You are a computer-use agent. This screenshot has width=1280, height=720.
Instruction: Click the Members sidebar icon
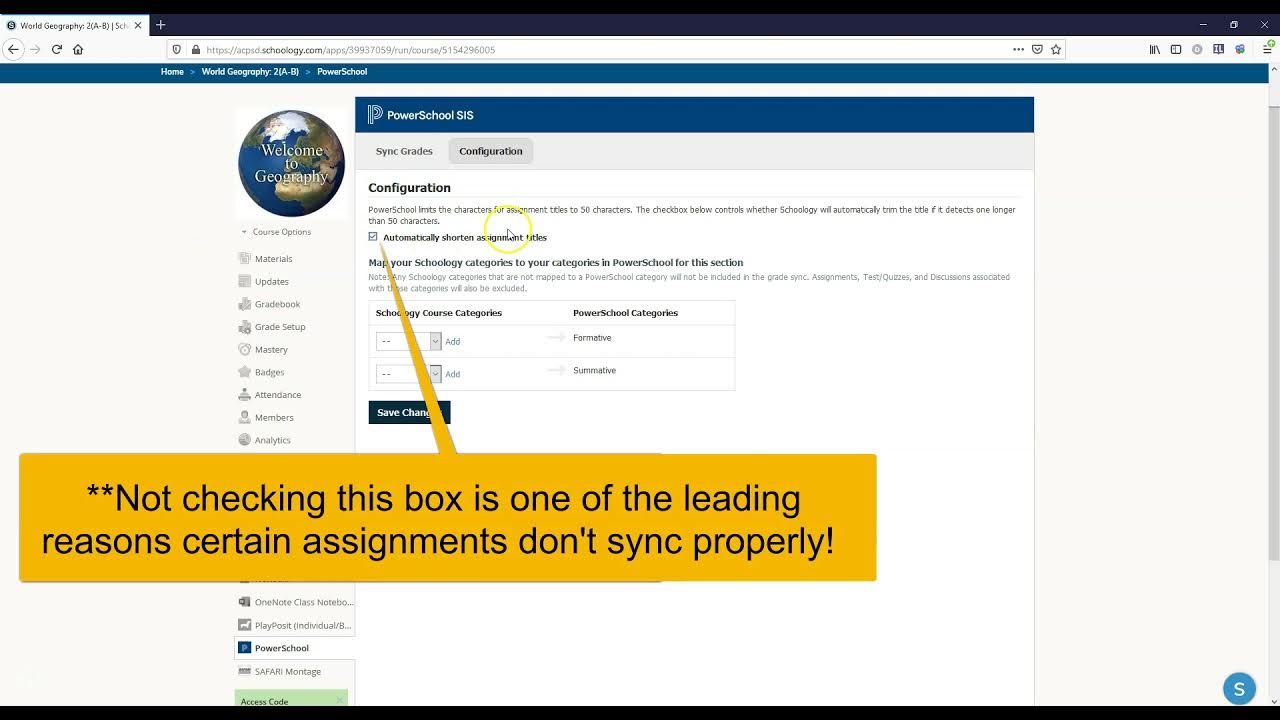(x=245, y=418)
